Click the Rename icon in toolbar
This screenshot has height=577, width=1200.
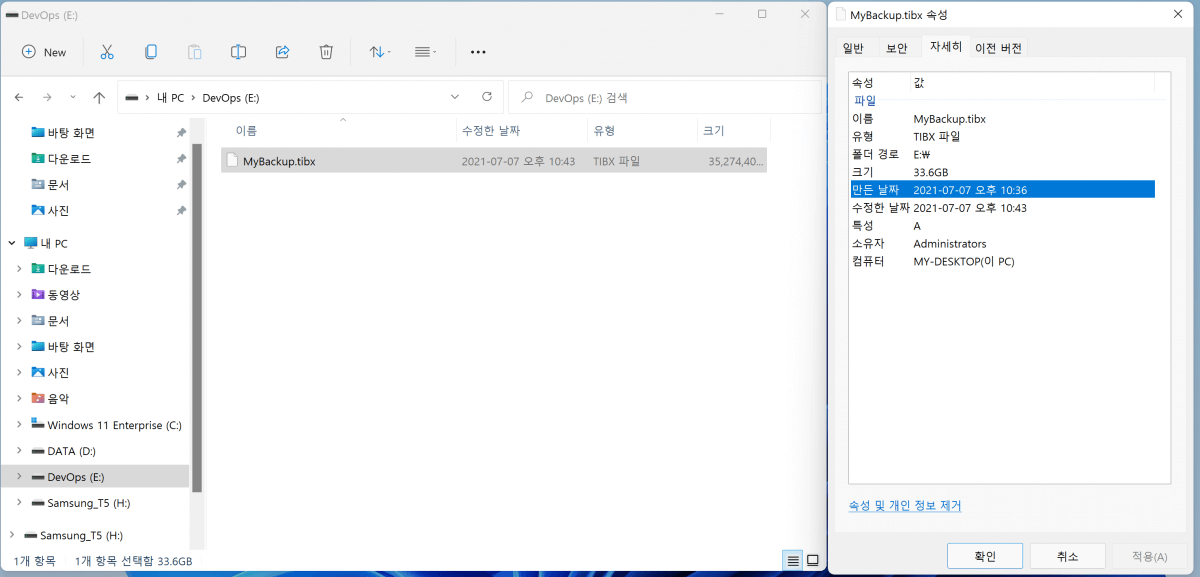(x=238, y=52)
